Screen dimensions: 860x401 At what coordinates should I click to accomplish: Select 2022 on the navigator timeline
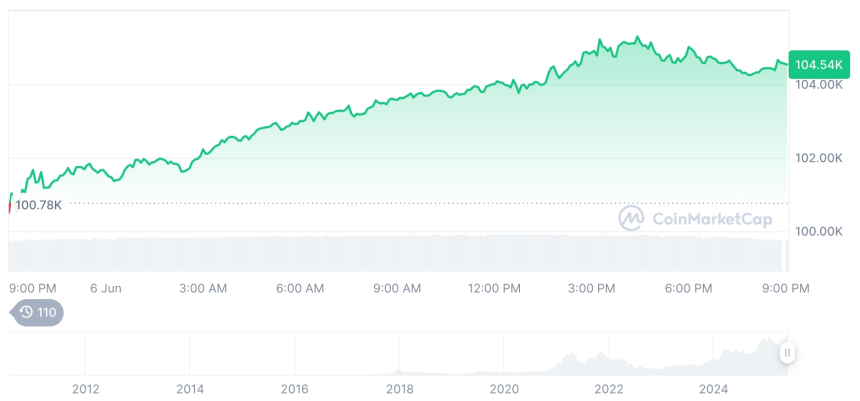click(x=609, y=388)
